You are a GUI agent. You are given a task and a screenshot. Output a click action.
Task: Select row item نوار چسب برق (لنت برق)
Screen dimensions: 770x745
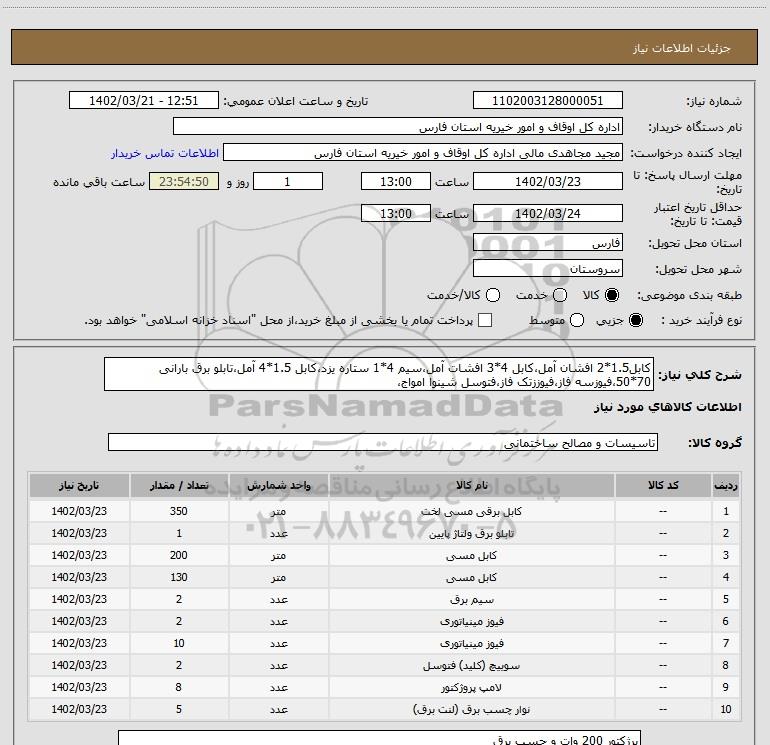(x=471, y=710)
